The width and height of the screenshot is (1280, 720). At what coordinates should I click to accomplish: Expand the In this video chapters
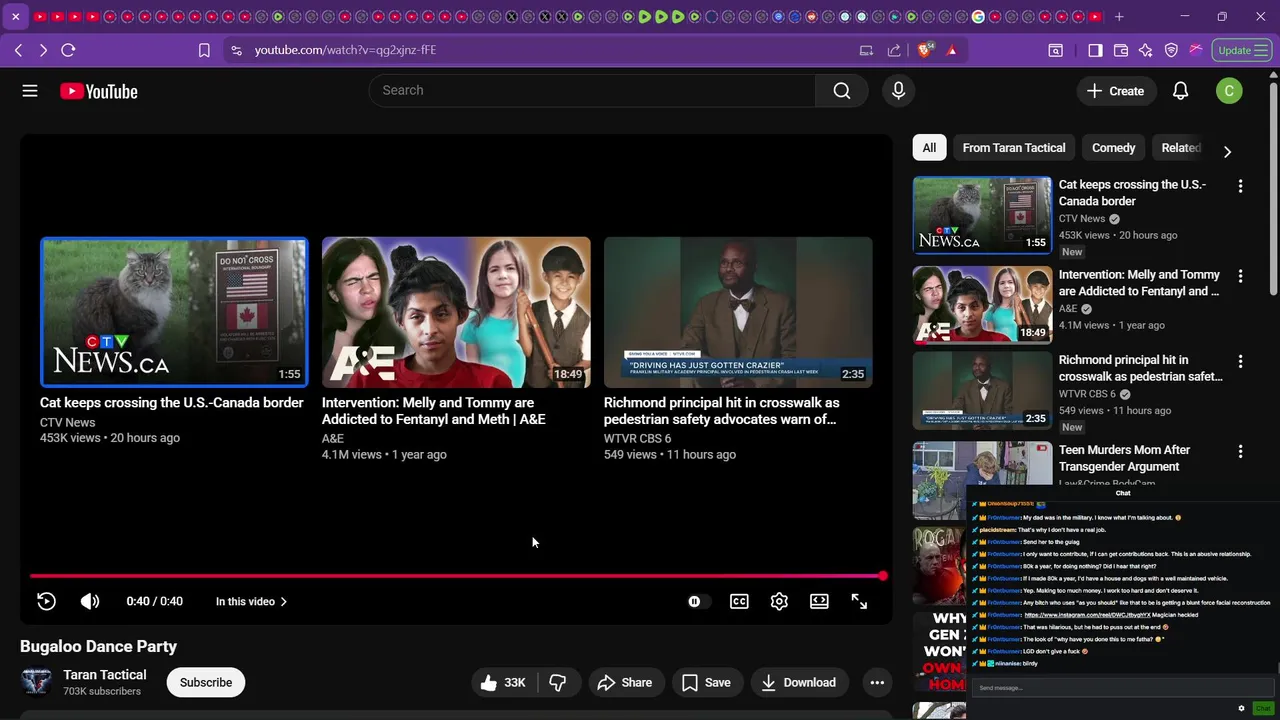[x=251, y=601]
